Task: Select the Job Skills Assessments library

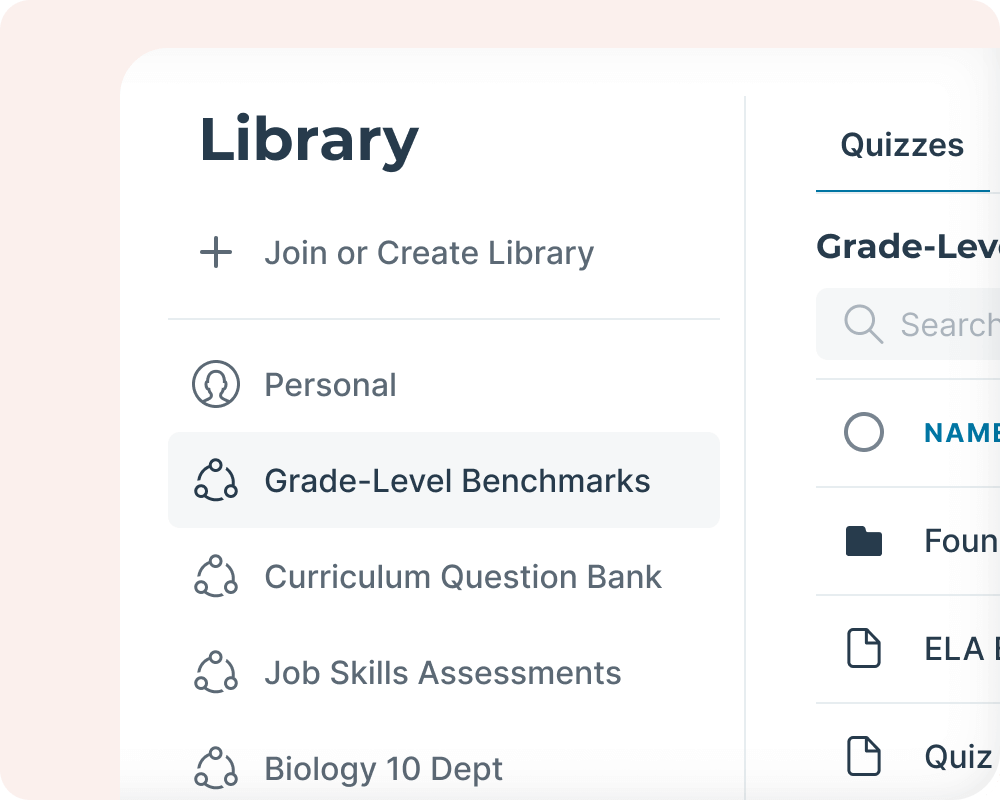Action: coord(443,673)
